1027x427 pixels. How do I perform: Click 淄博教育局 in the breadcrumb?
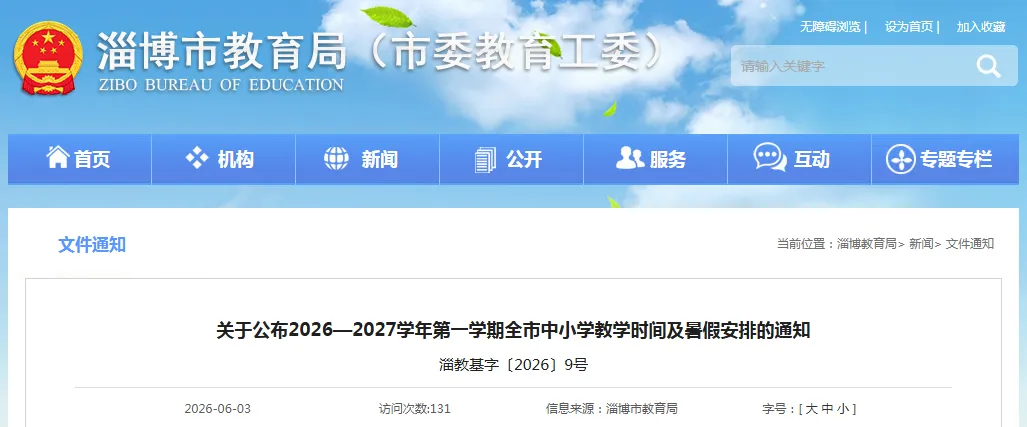[x=867, y=244]
